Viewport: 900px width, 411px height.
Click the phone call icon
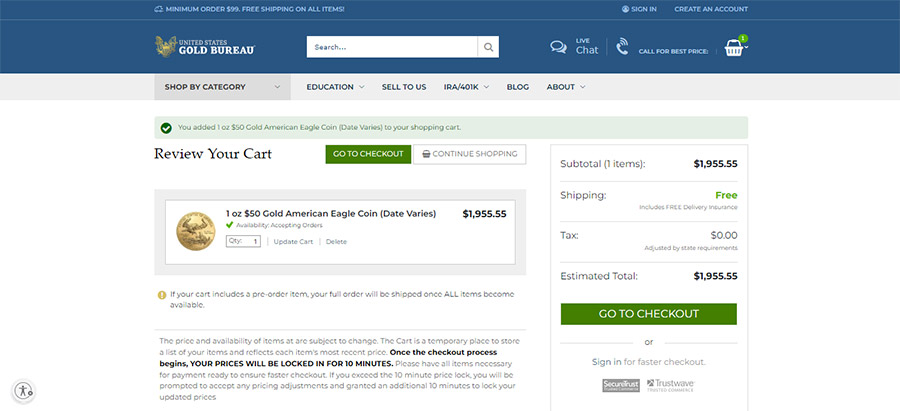click(x=622, y=46)
